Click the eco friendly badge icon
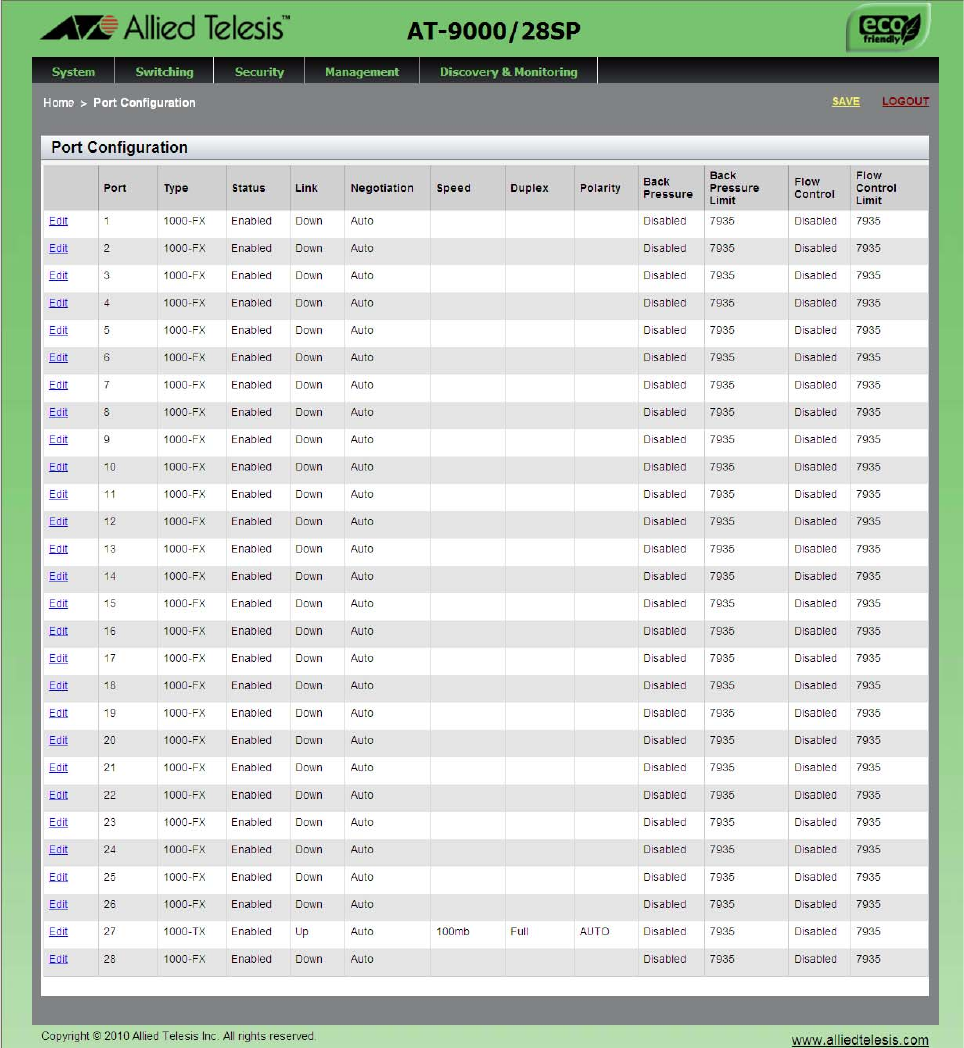The height and width of the screenshot is (1048, 964). pos(888,28)
